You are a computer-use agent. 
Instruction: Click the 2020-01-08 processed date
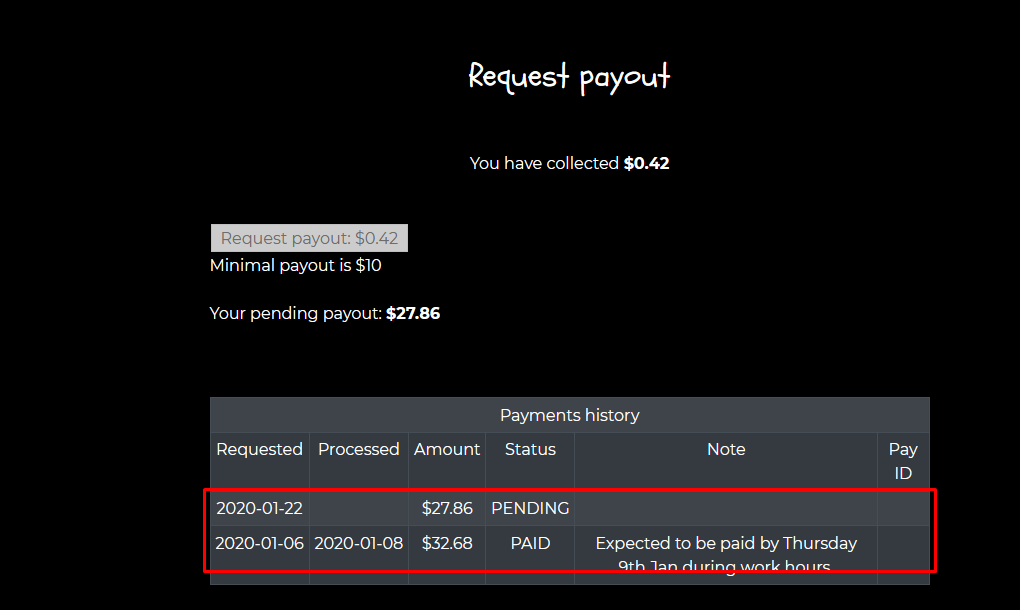pyautogui.click(x=358, y=543)
